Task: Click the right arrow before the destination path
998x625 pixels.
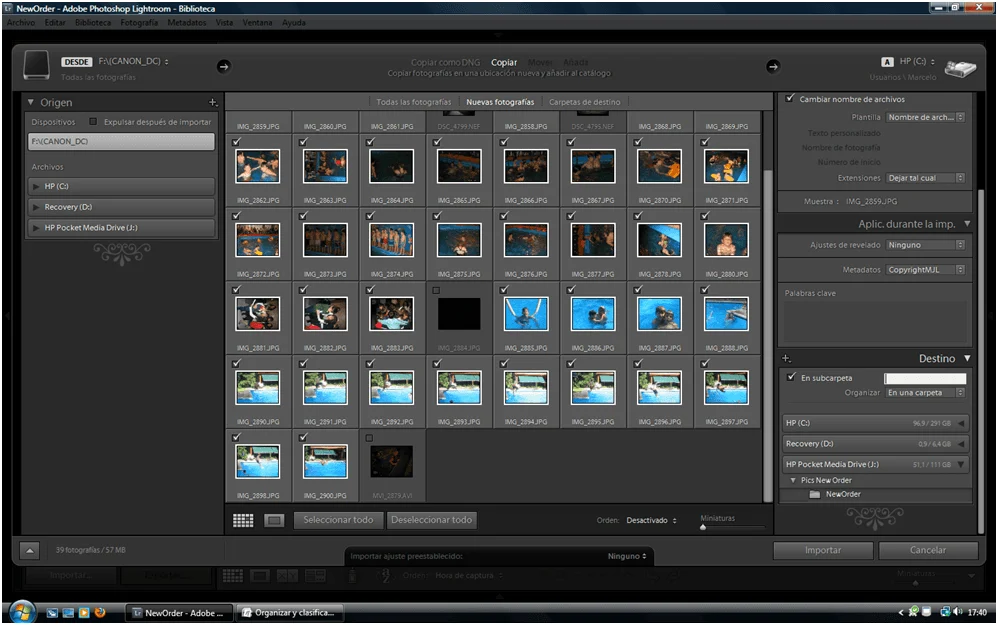Action: click(x=773, y=66)
